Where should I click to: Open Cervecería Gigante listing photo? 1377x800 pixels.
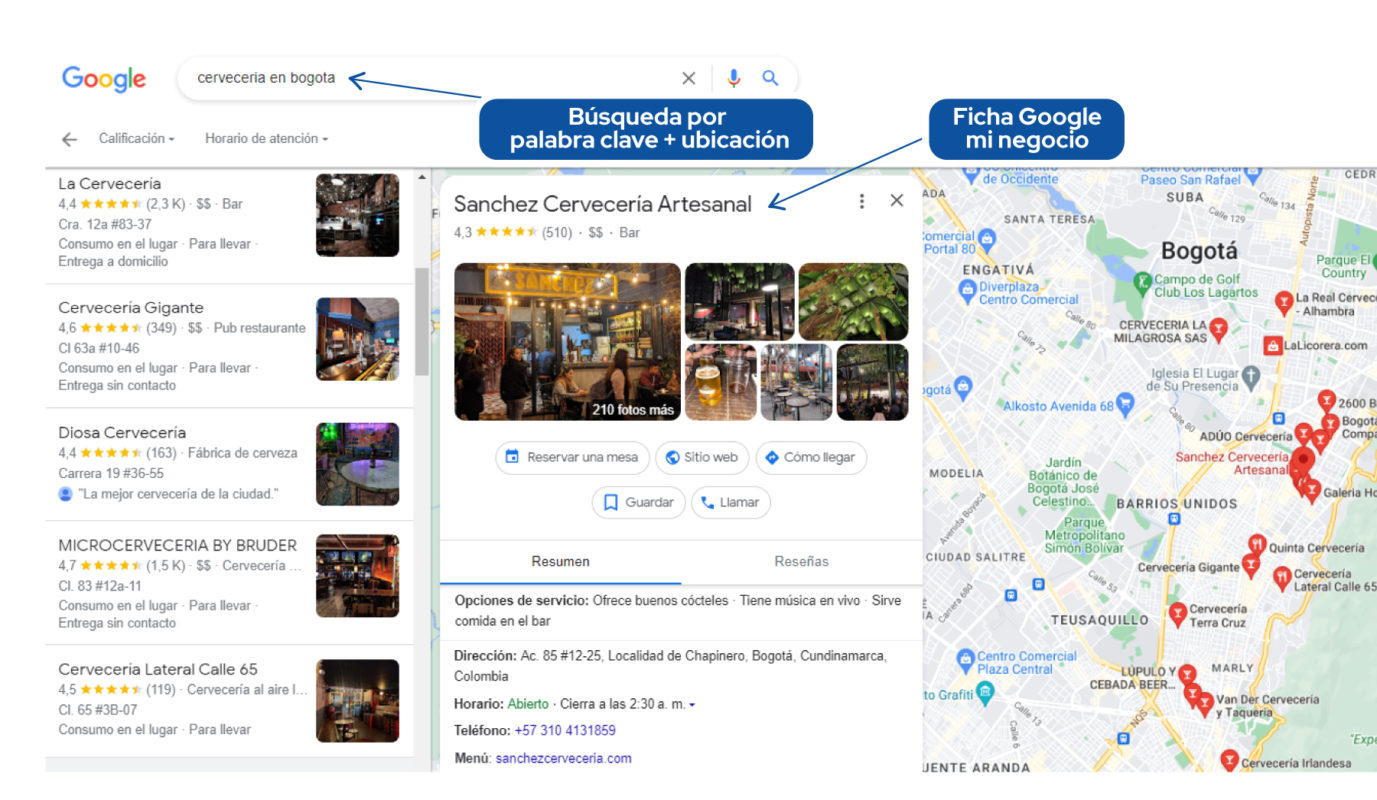click(x=357, y=339)
